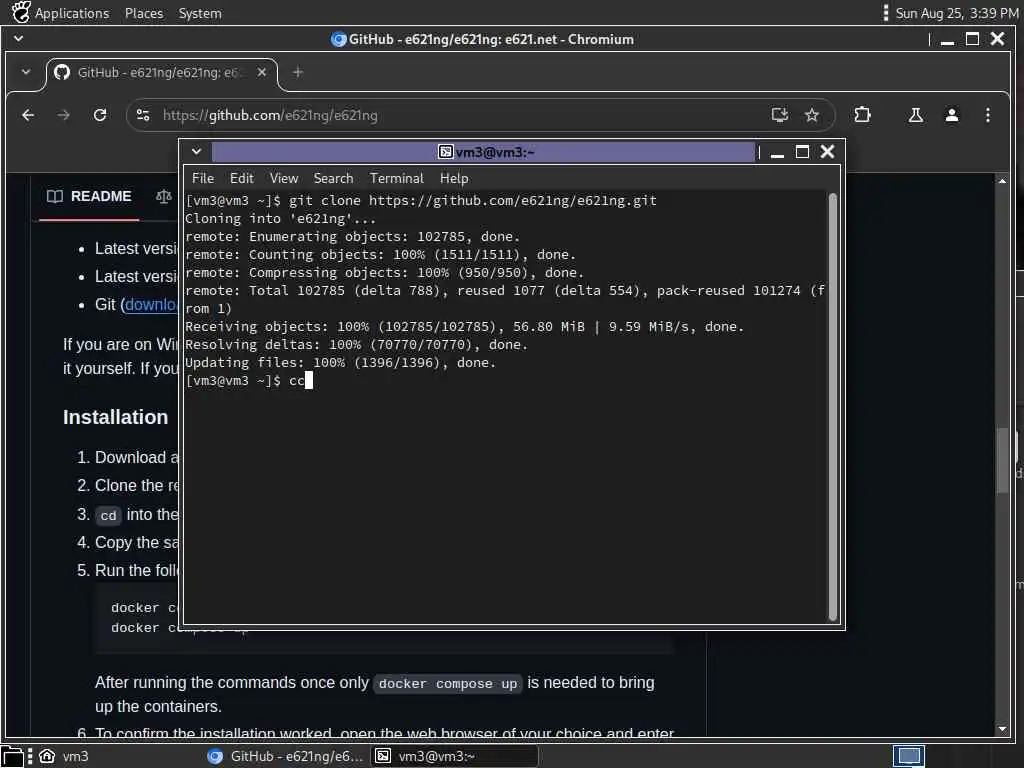
Task: Click the 'docker compose up' inline code
Action: click(x=447, y=684)
